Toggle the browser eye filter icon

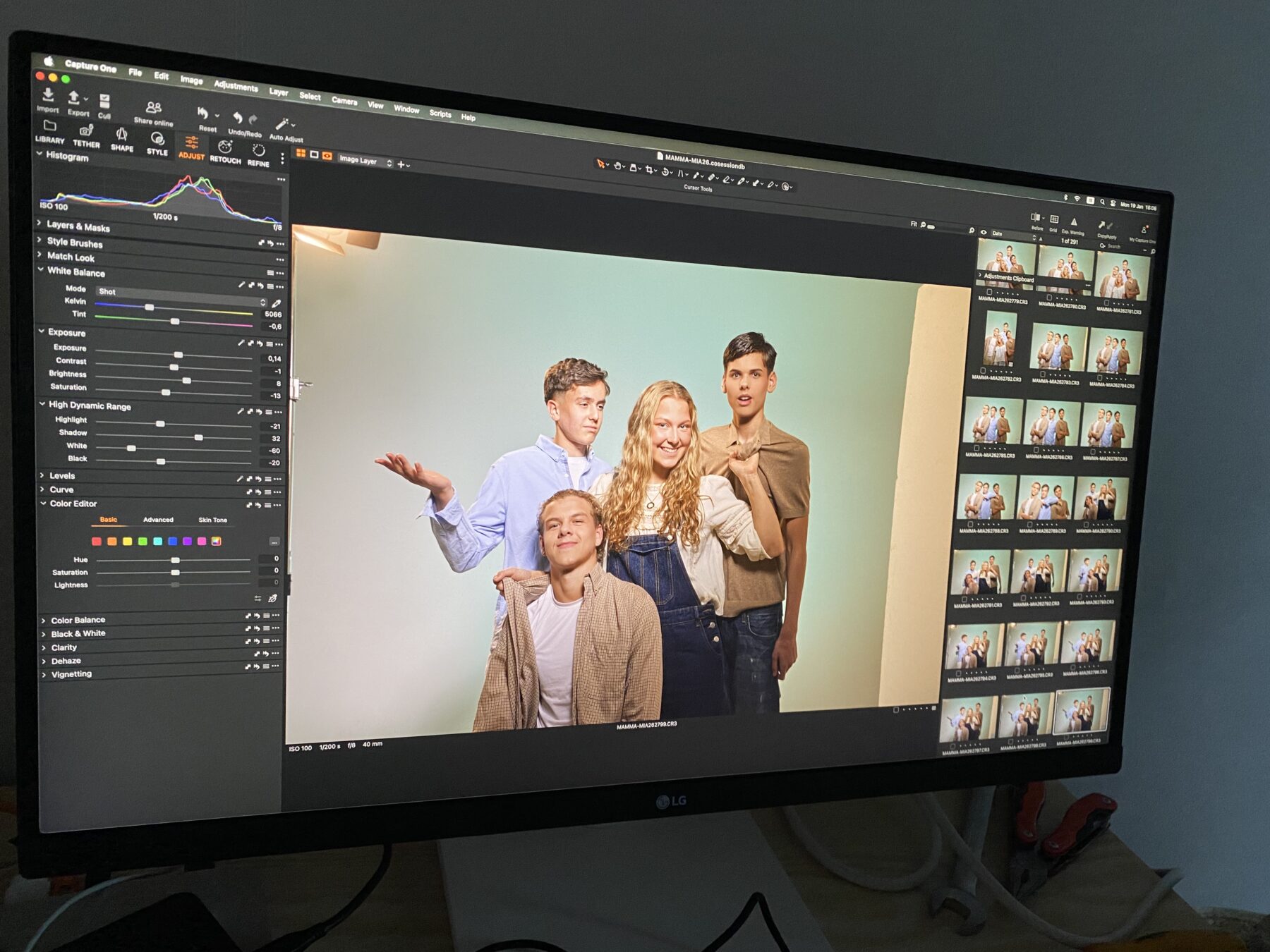984,232
